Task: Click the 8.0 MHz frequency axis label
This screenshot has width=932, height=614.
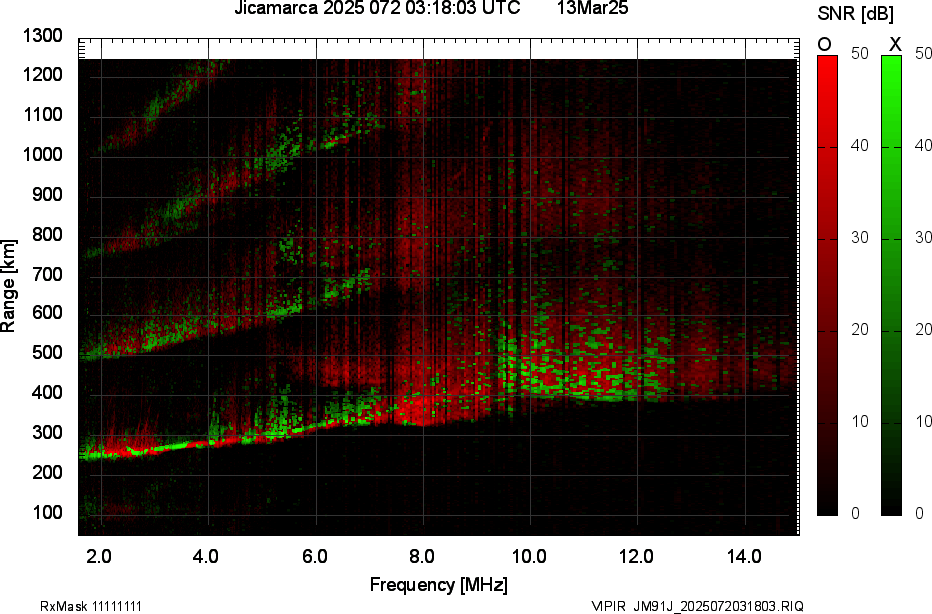Action: [421, 557]
